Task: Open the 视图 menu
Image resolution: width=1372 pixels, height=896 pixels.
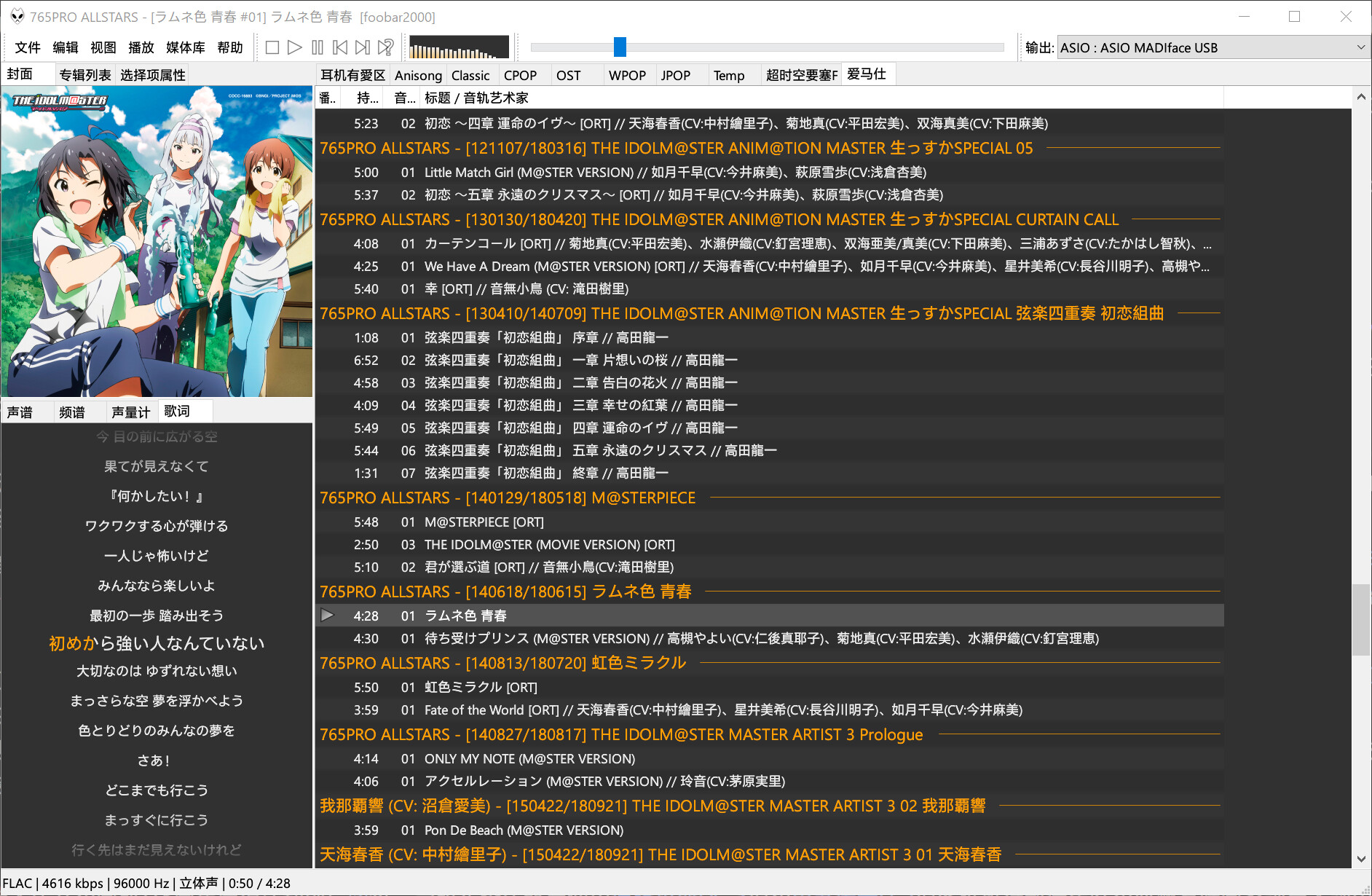Action: pos(103,47)
